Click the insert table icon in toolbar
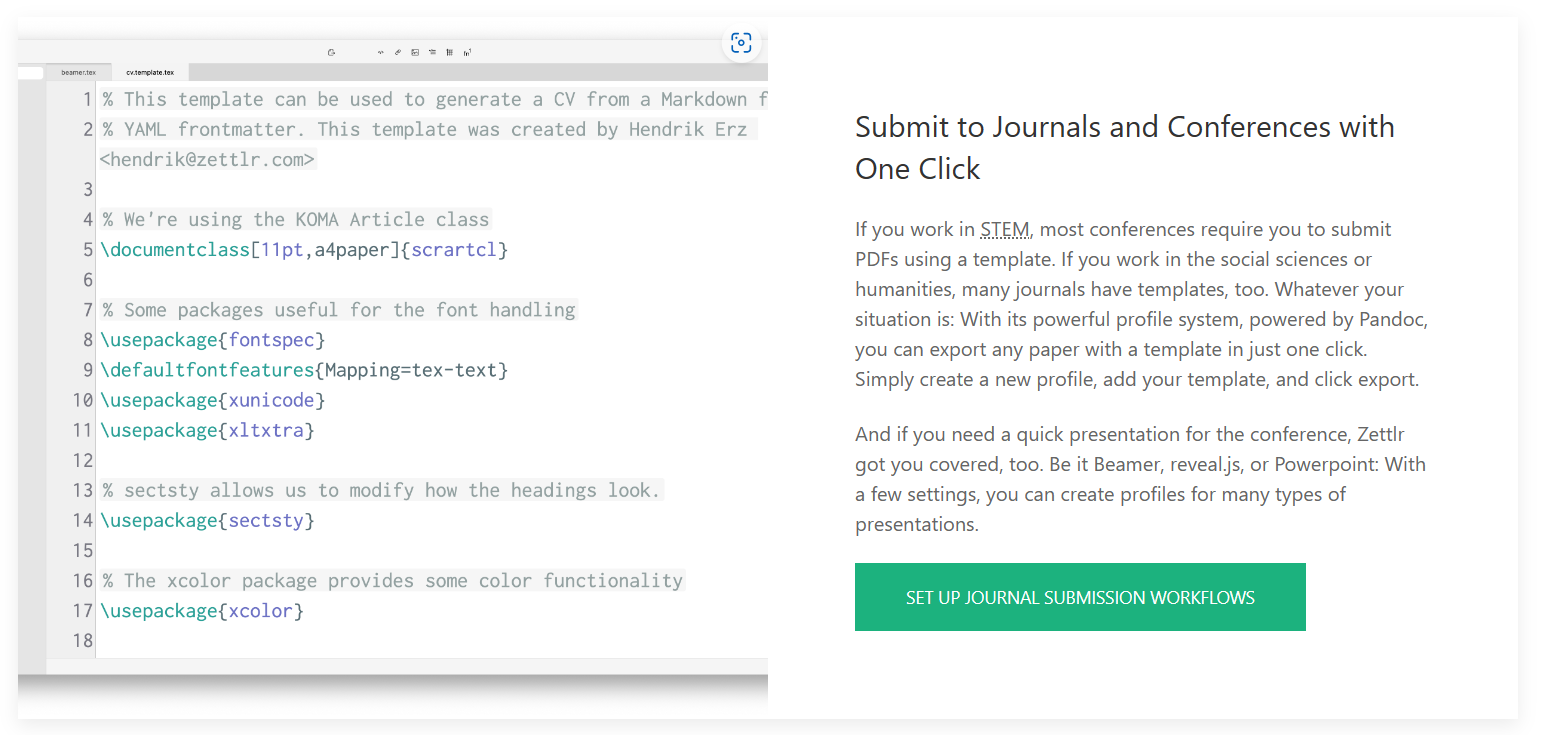 [450, 52]
